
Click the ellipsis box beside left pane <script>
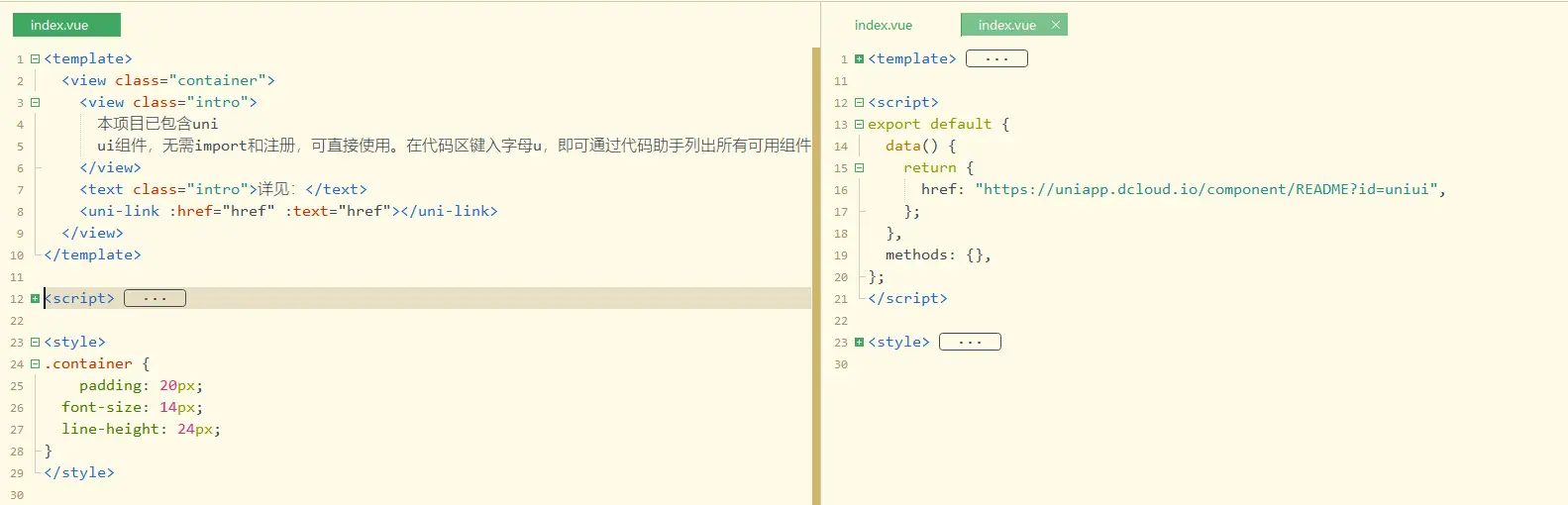(x=155, y=298)
